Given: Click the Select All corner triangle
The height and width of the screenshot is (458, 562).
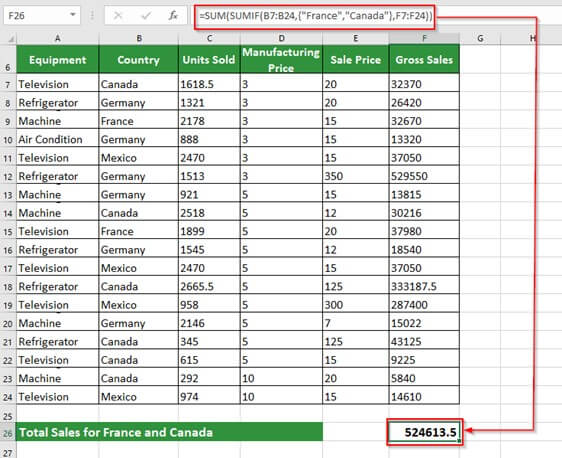Looking at the screenshot, I should click(11, 39).
